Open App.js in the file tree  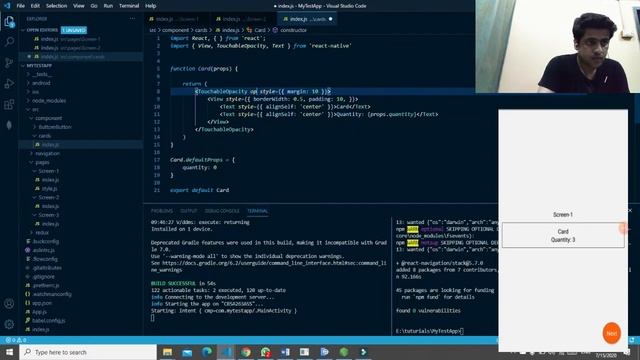coord(39,312)
